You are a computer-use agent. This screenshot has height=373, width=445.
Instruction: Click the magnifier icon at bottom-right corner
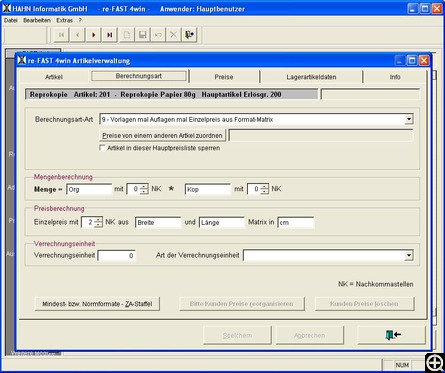[x=435, y=363]
